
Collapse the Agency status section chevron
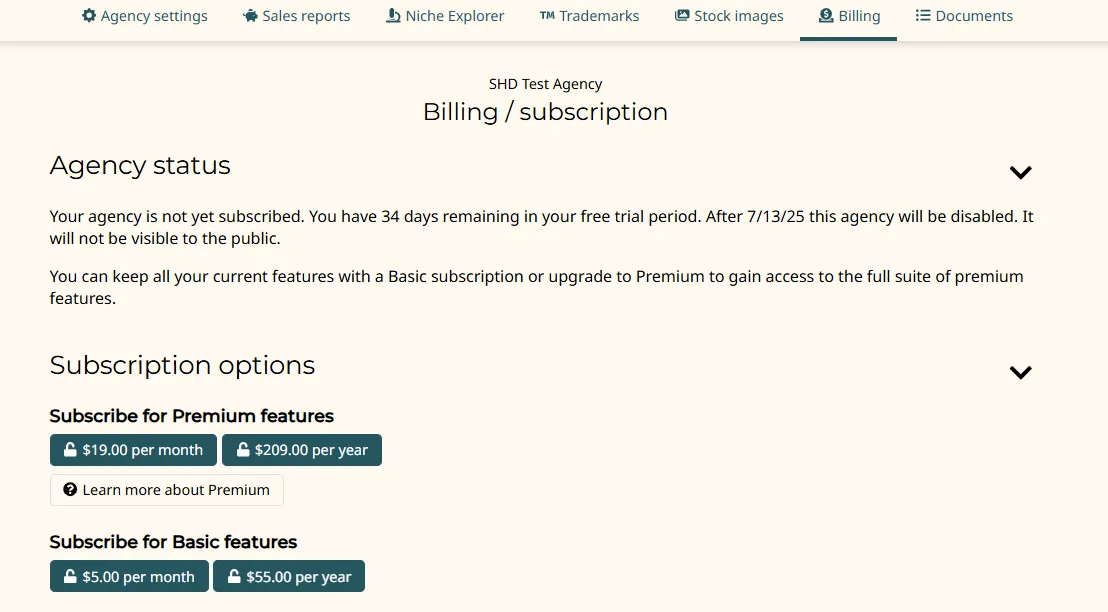click(1020, 172)
